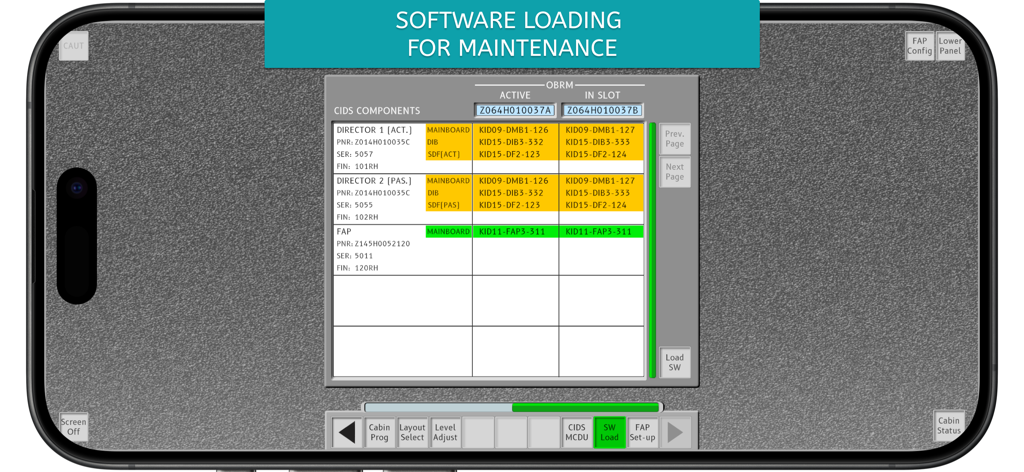Click the horizontal page scroll bar
Image resolution: width=1024 pixels, height=472 pixels.
click(x=512, y=408)
